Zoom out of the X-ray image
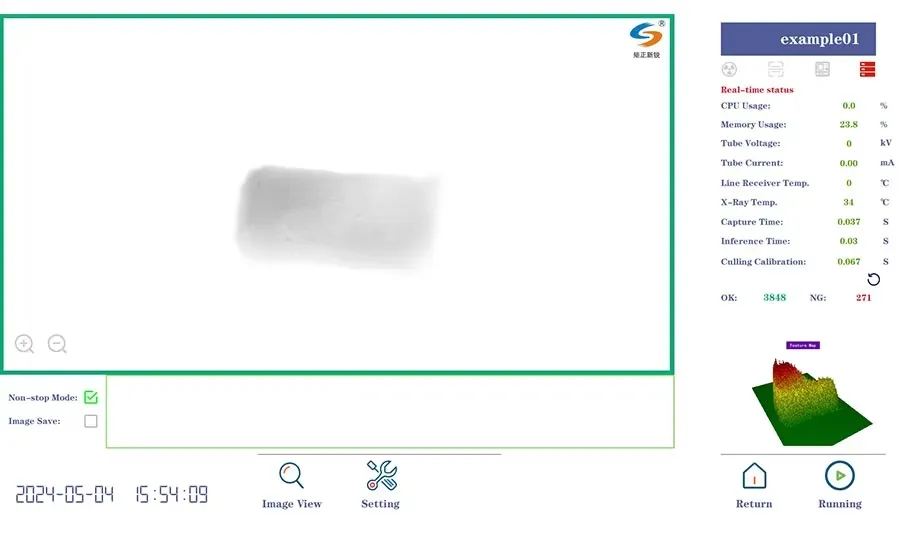Image resolution: width=900 pixels, height=556 pixels. click(57, 344)
